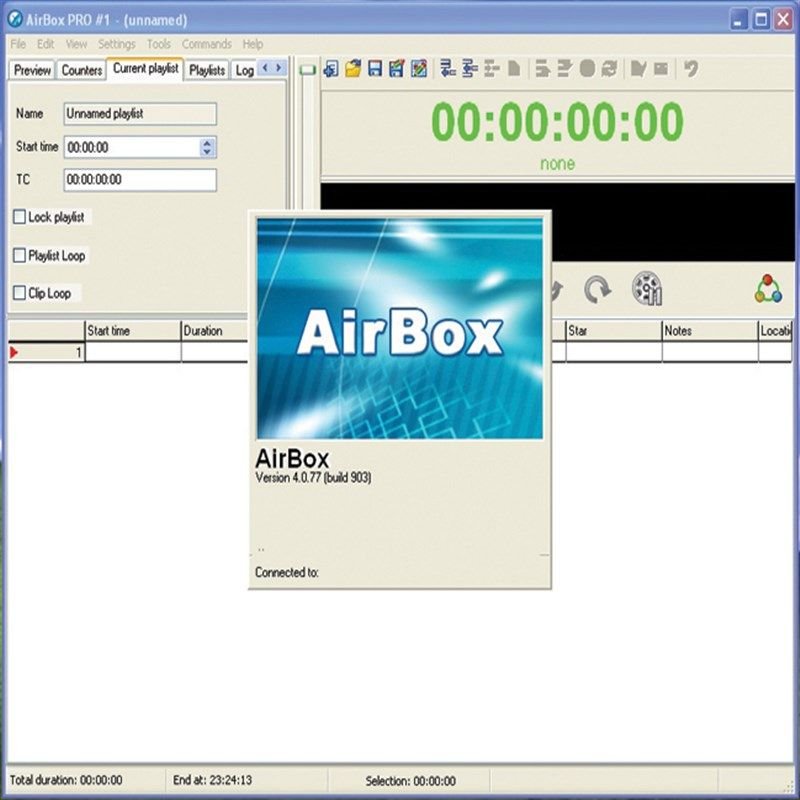Image resolution: width=800 pixels, height=800 pixels.
Task: Click the Name field showing Unnamed playlist
Action: tap(140, 114)
